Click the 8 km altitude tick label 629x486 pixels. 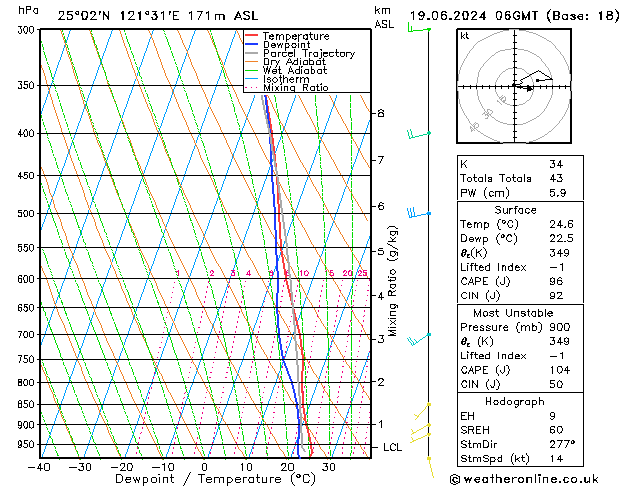pyautogui.click(x=381, y=113)
